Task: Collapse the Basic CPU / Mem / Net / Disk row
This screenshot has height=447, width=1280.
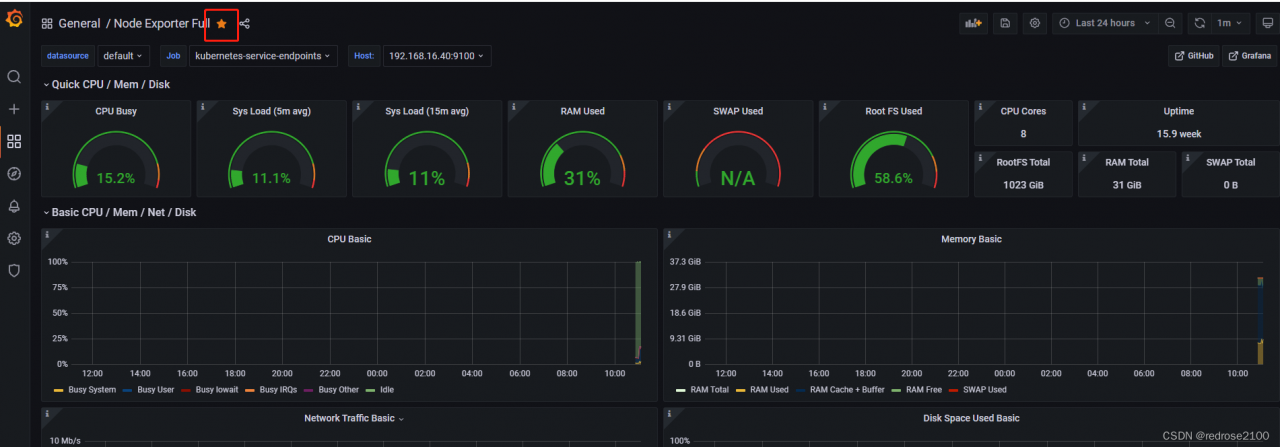Action: point(119,212)
